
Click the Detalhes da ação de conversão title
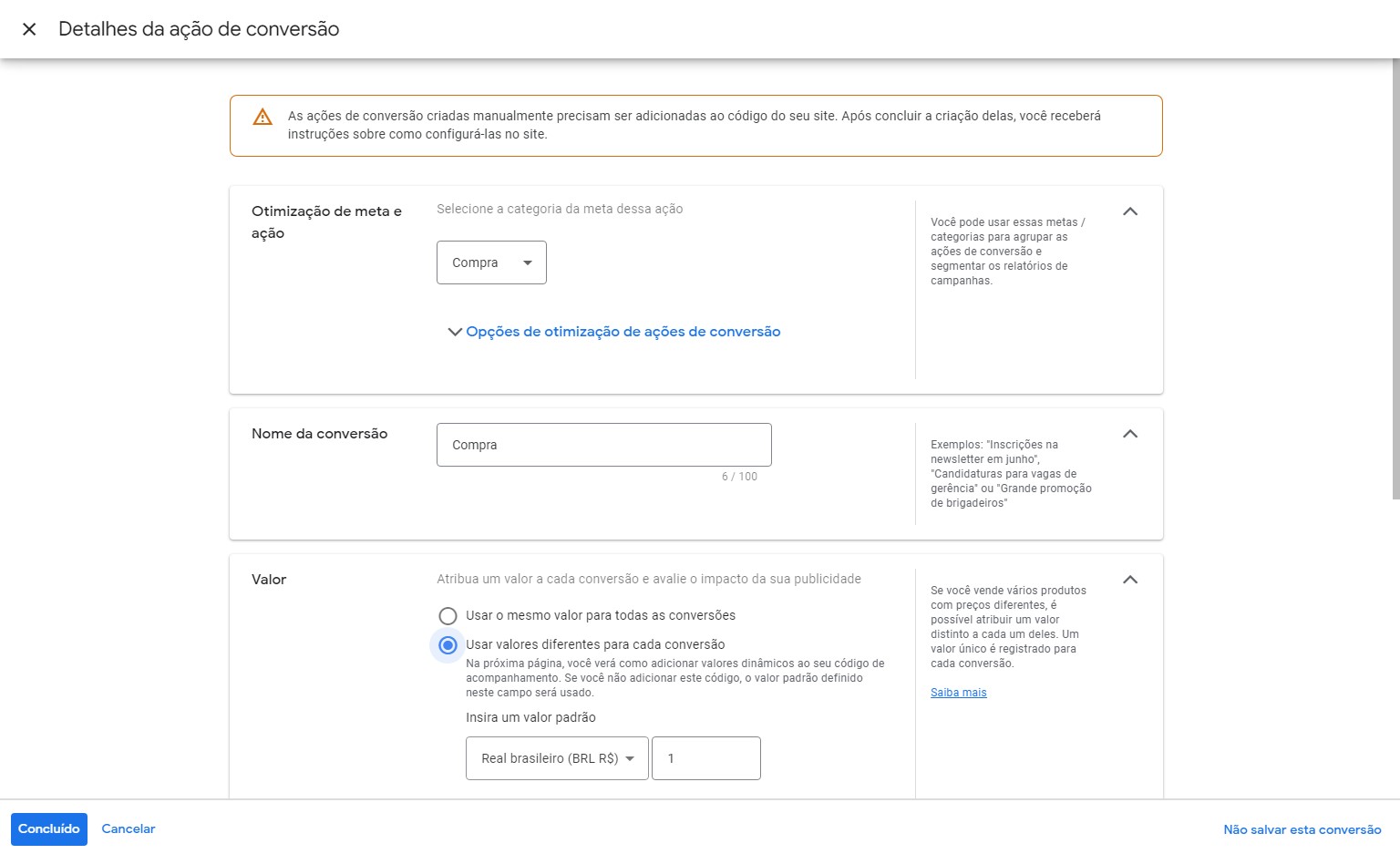199,29
